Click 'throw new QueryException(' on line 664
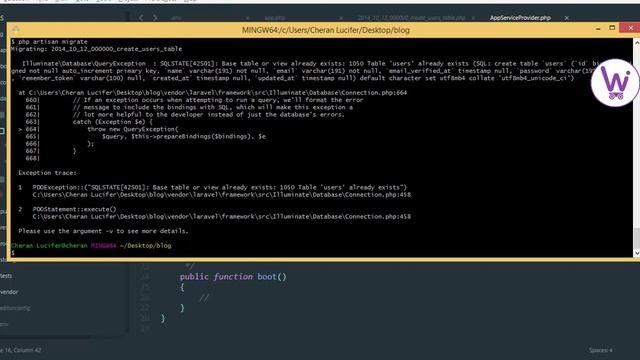Viewport: 640px width, 360px height. (133, 129)
